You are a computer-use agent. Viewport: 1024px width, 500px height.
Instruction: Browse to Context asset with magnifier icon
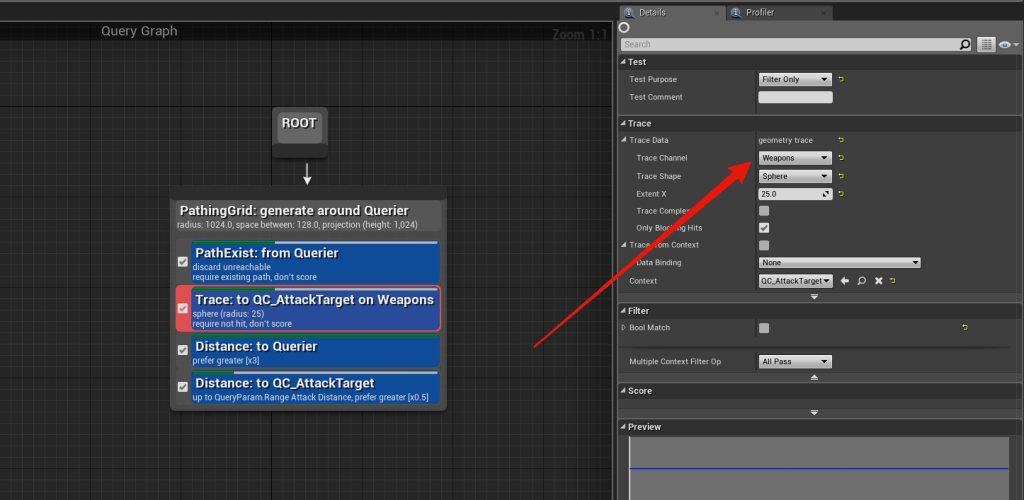pyautogui.click(x=861, y=281)
